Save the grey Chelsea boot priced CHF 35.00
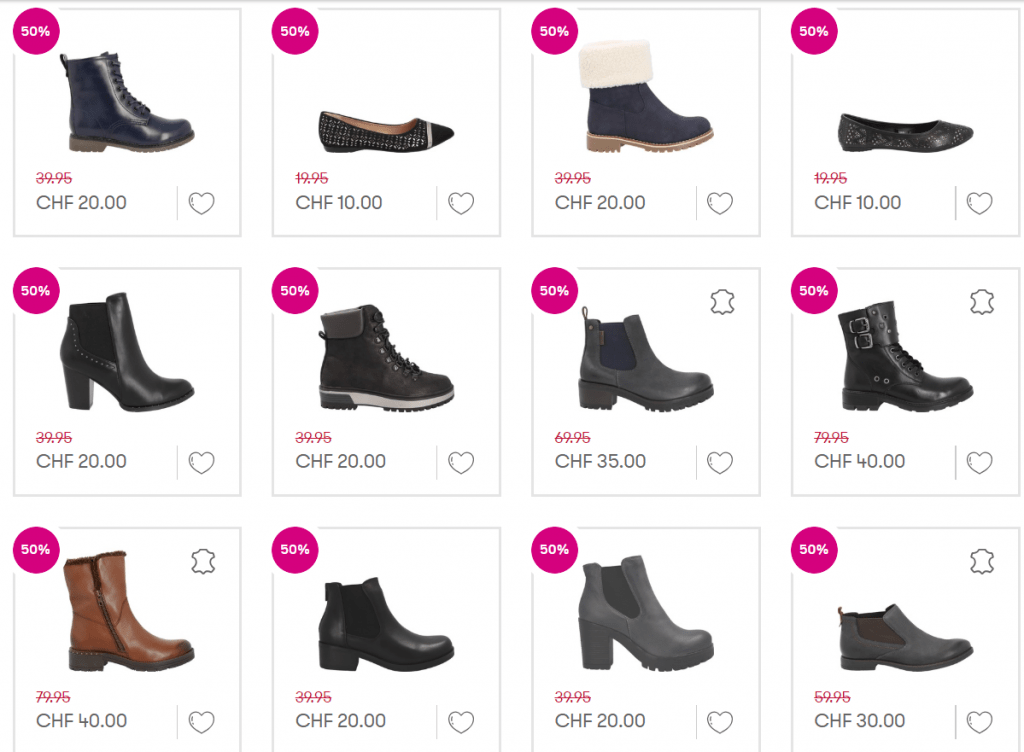 [x=720, y=463]
